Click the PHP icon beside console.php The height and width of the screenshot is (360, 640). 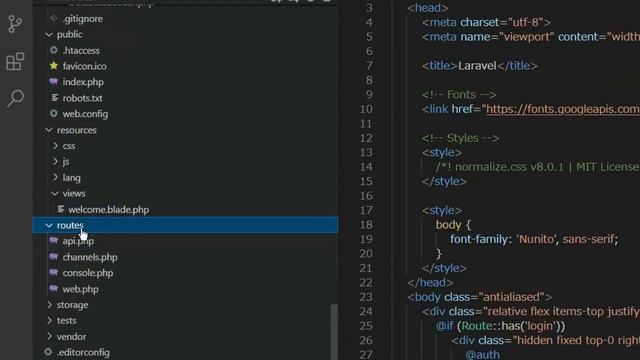tap(53, 273)
